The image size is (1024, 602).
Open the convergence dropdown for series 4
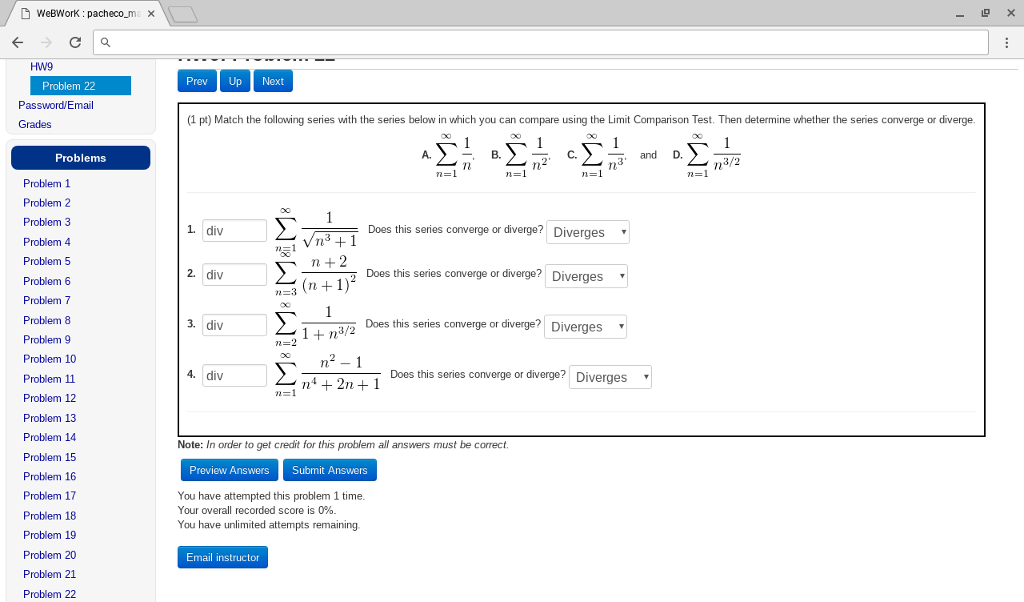coord(610,377)
